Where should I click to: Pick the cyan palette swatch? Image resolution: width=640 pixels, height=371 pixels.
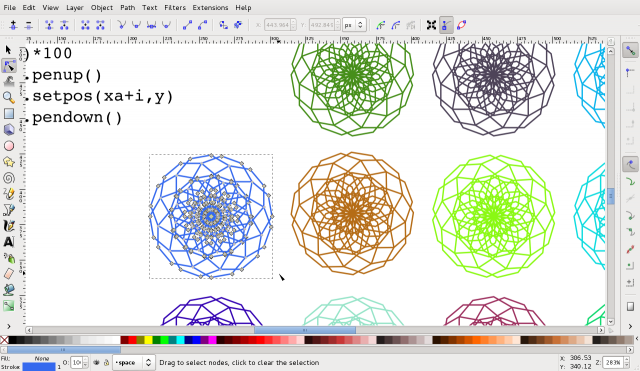(180, 340)
